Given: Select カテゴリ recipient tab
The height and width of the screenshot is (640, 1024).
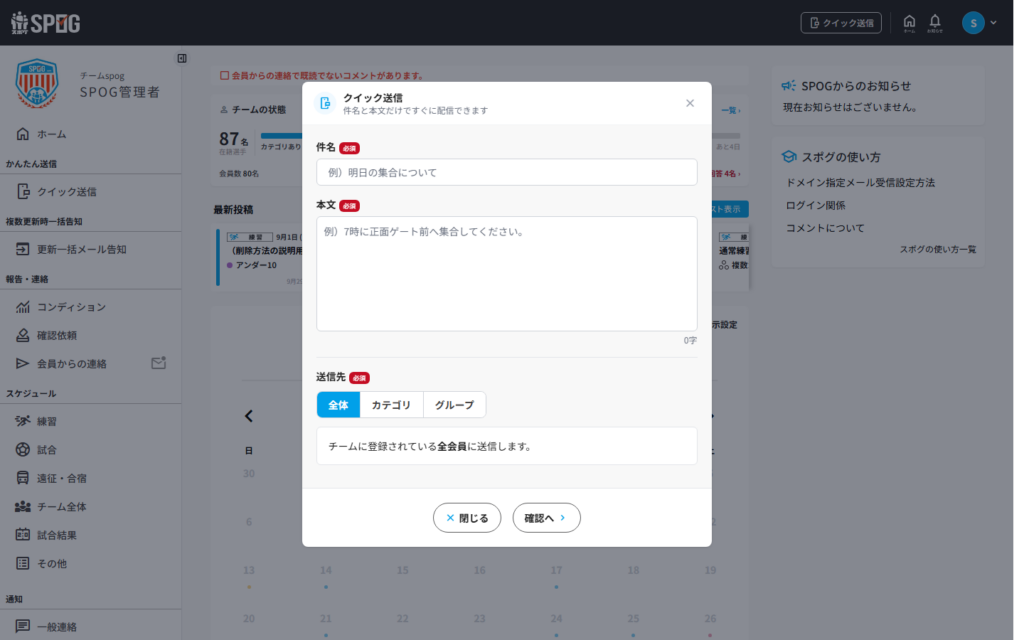Looking at the screenshot, I should (391, 405).
